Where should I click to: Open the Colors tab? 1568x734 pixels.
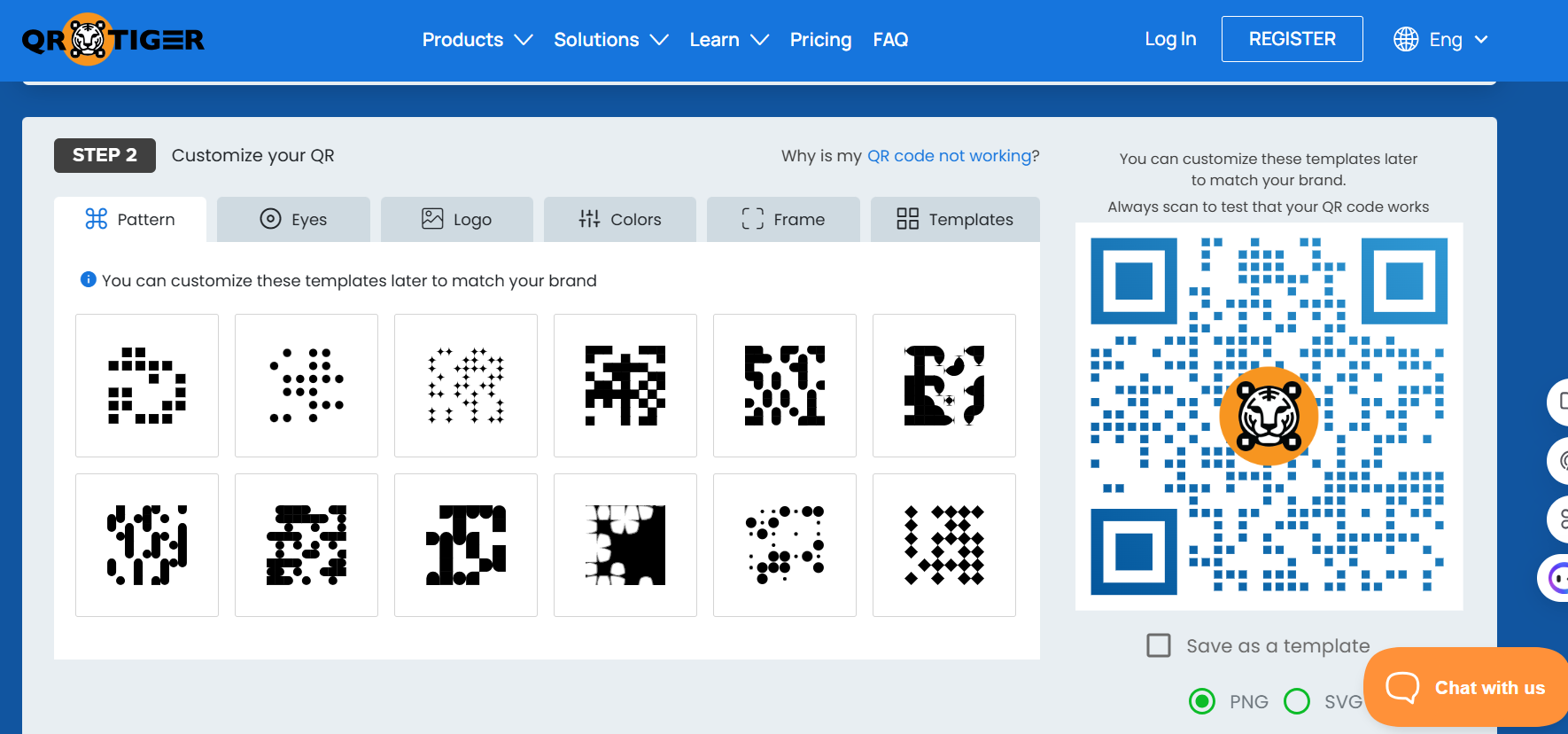[620, 219]
